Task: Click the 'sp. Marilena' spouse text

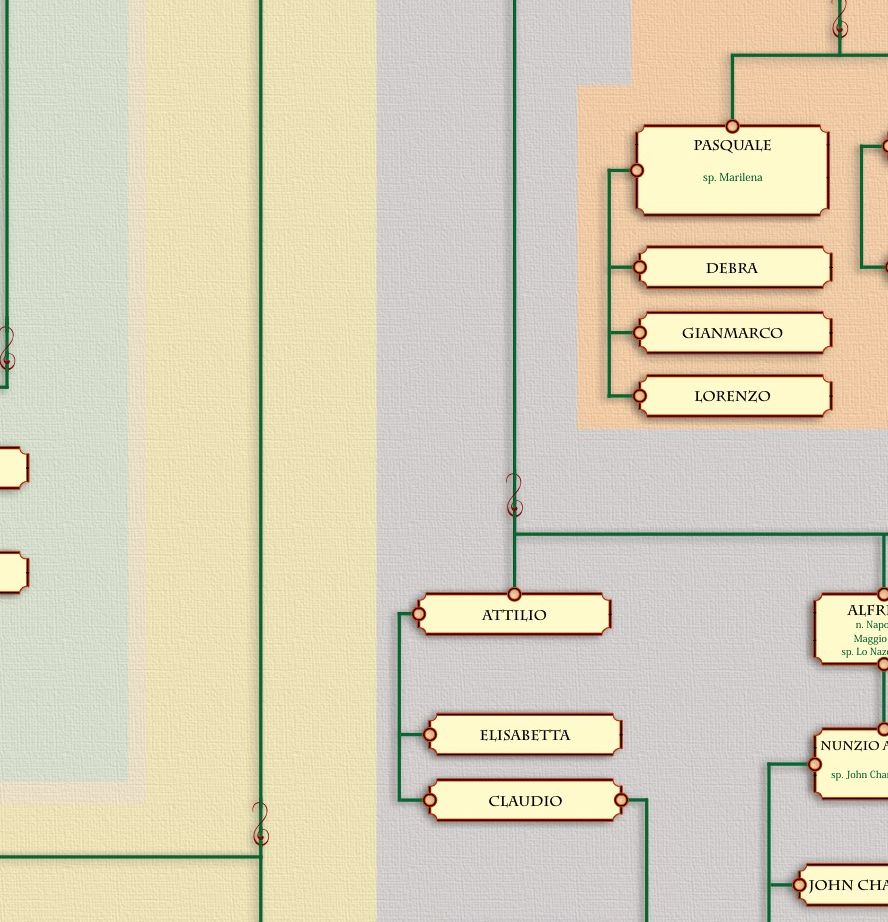Action: point(732,178)
